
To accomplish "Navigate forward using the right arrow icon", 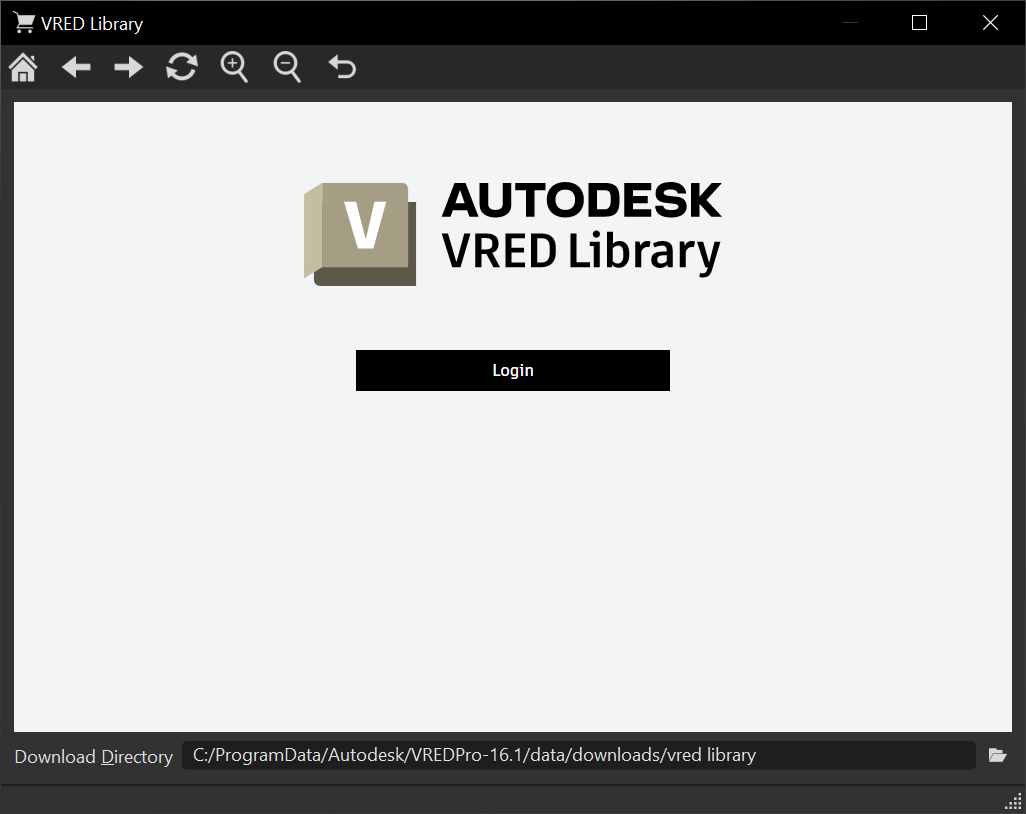I will tap(129, 67).
